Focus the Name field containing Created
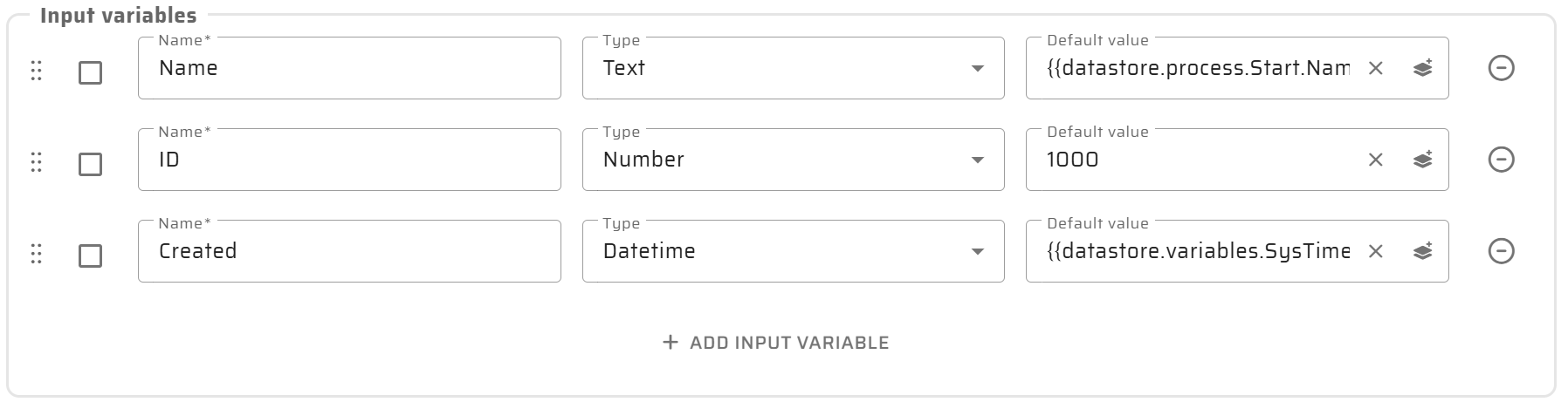The width and height of the screenshot is (1568, 402). pos(349,251)
